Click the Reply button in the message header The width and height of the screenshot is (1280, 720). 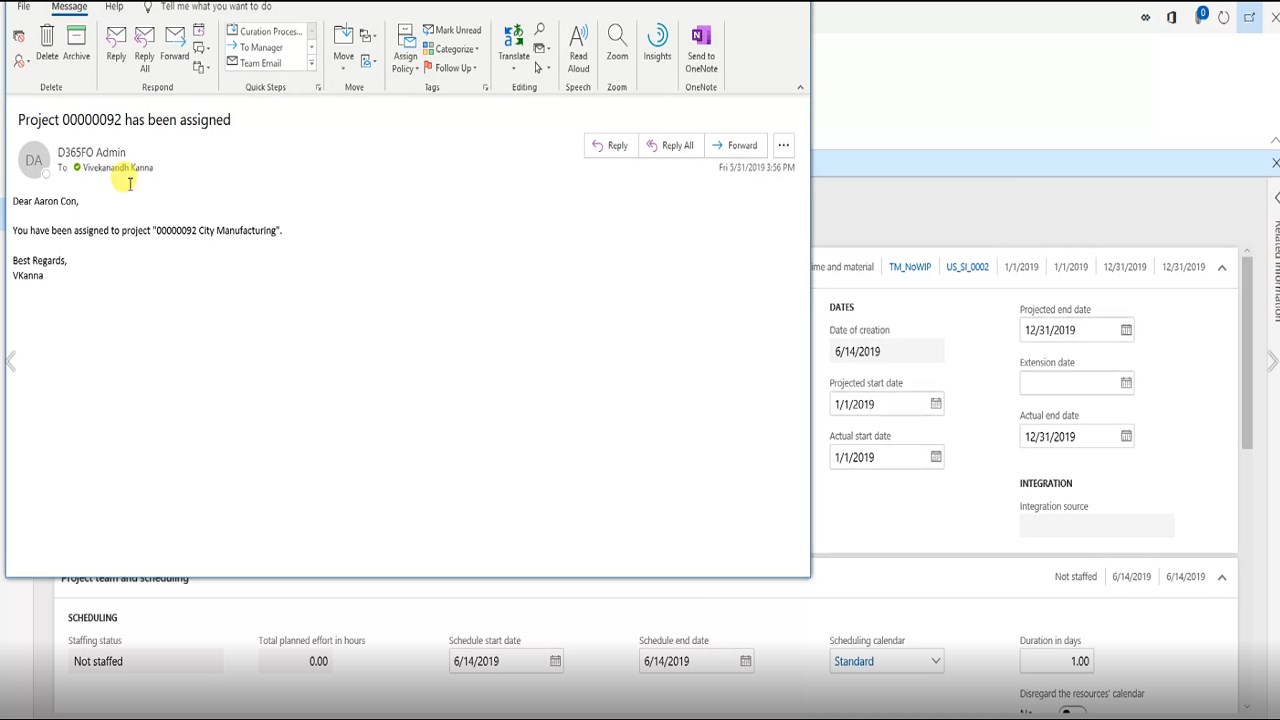pos(610,145)
